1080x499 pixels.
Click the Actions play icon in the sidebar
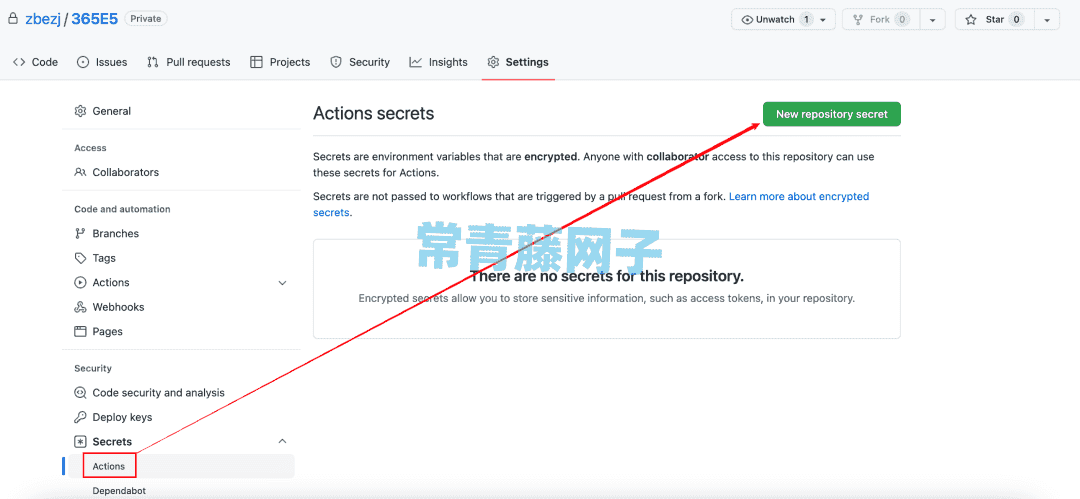coord(80,283)
